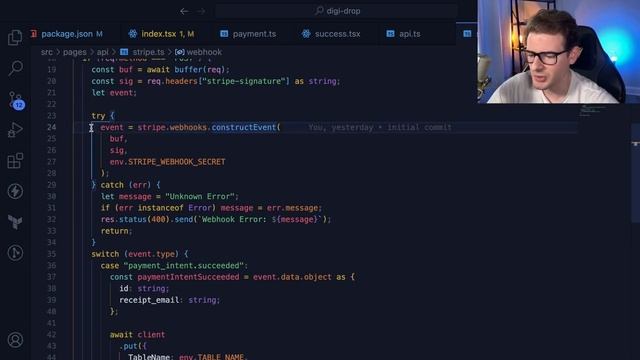Click the minimap code preview
Viewport: 640px width, 360px height.
pos(593,111)
